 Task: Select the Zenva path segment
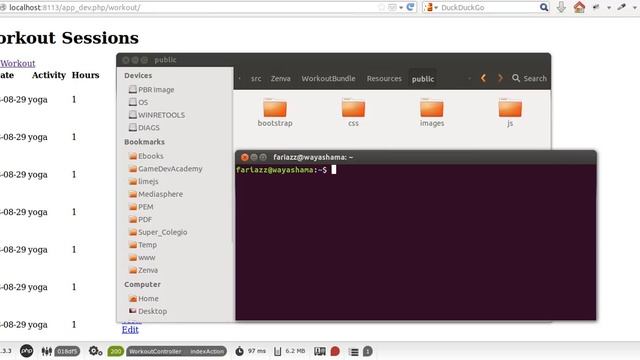pos(280,78)
